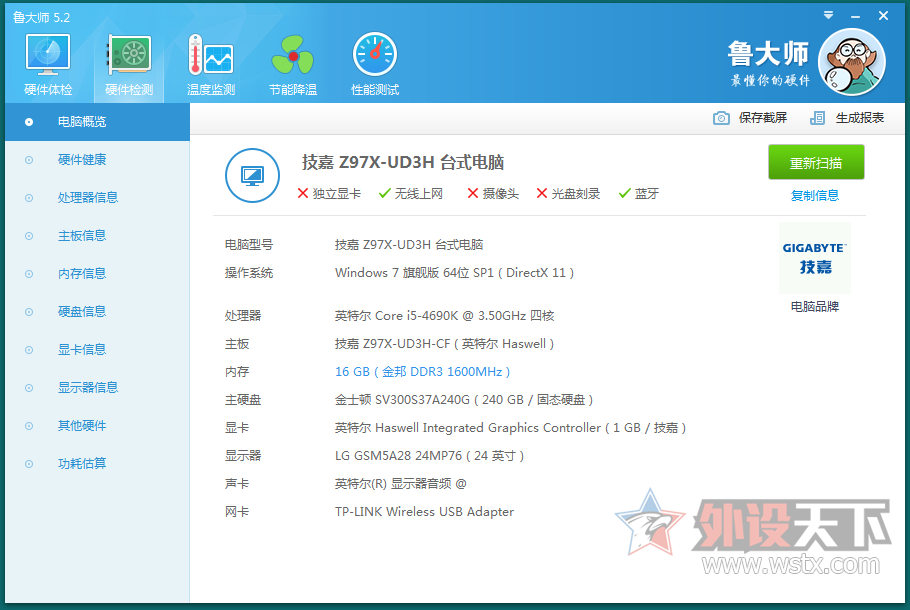Click the 保存截屏 label
Image resolution: width=910 pixels, height=610 pixels.
pos(763,118)
